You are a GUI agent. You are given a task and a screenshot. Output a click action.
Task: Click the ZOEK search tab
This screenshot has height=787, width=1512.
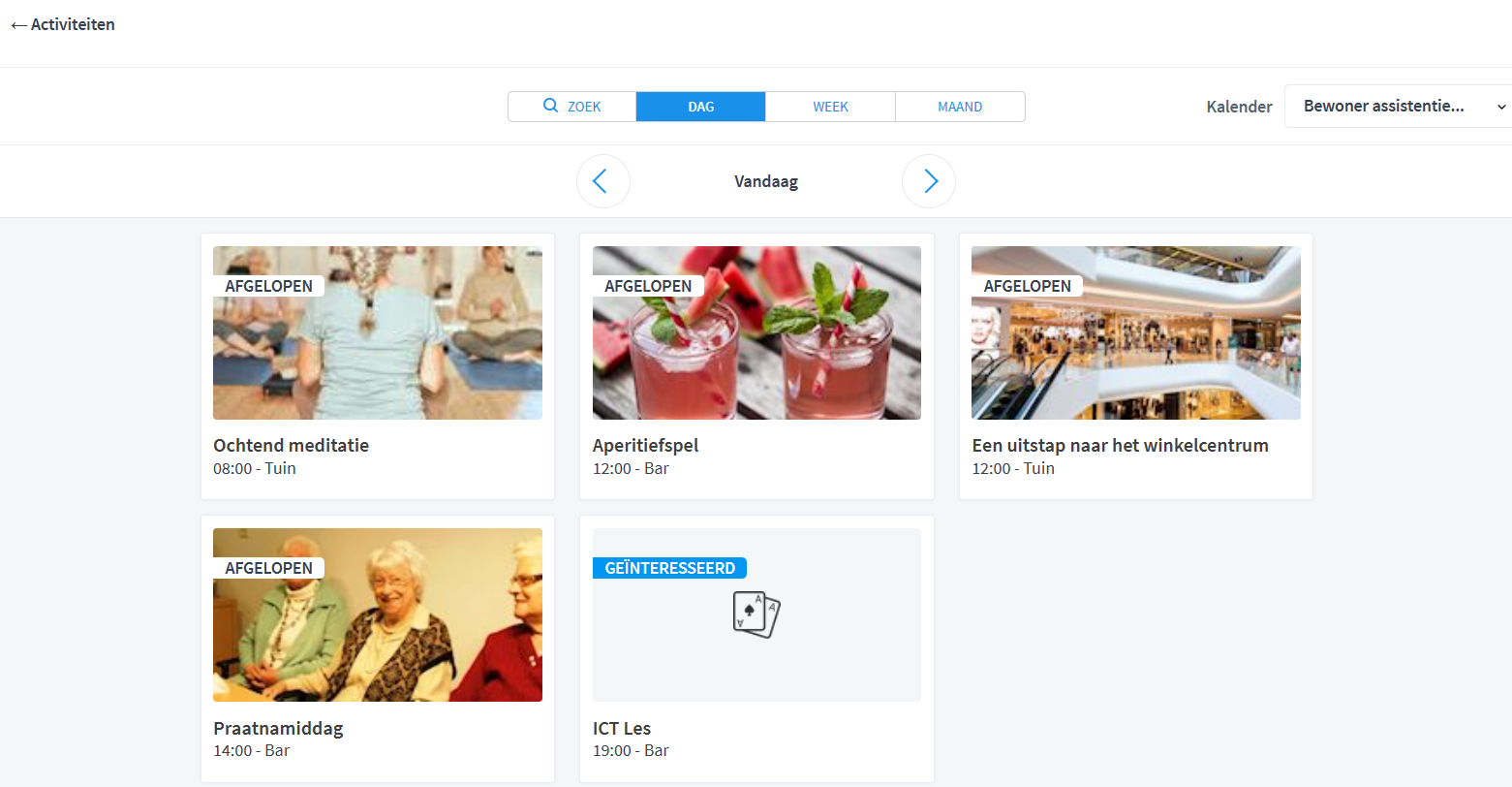[571, 107]
